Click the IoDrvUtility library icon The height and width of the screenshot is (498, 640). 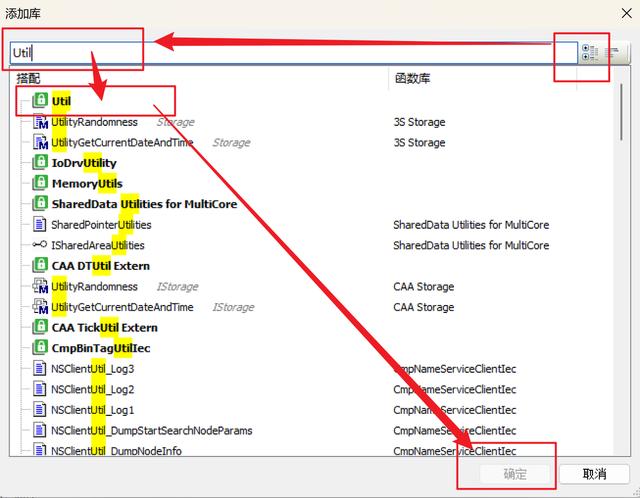pyautogui.click(x=40, y=163)
